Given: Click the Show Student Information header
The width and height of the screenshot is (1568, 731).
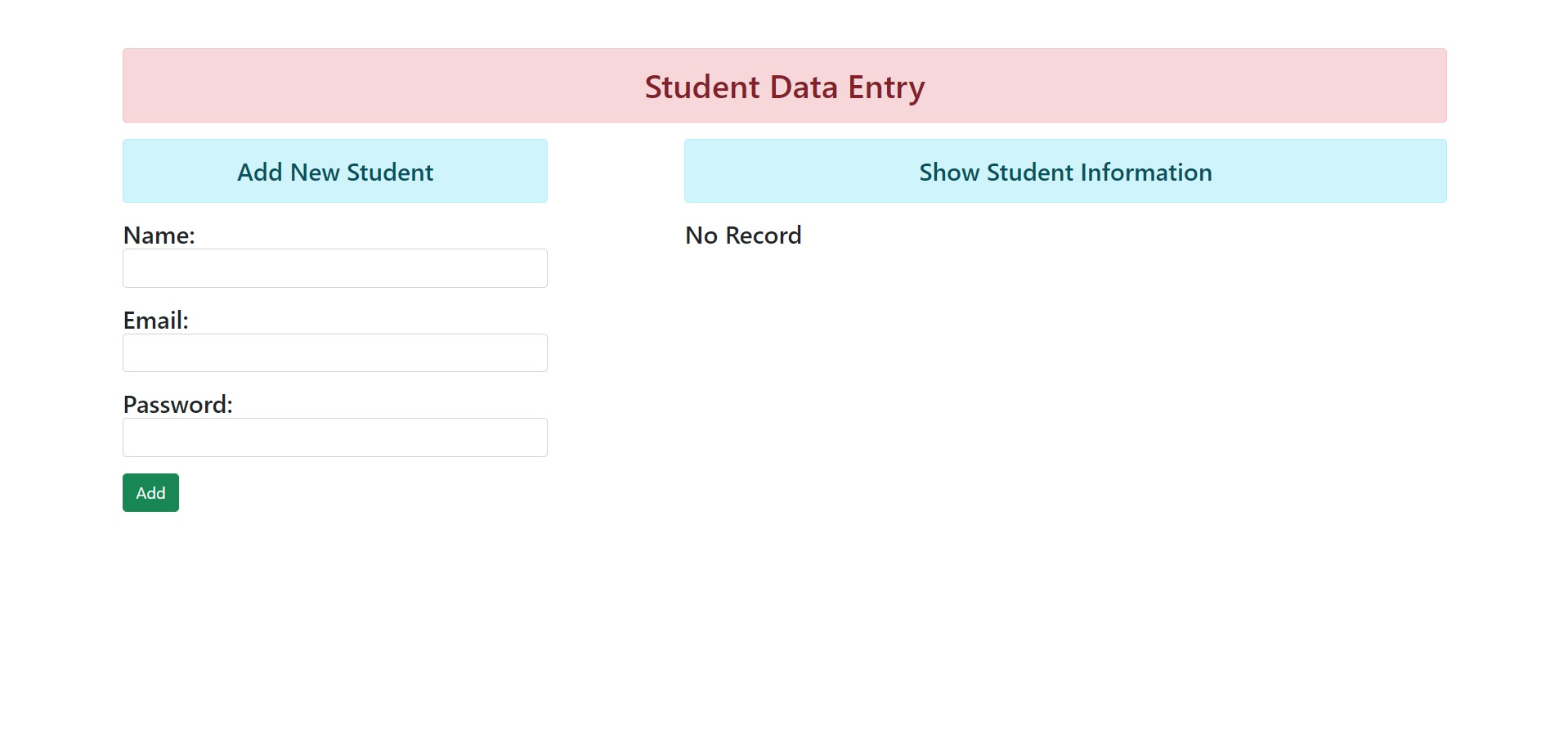Looking at the screenshot, I should 1064,172.
